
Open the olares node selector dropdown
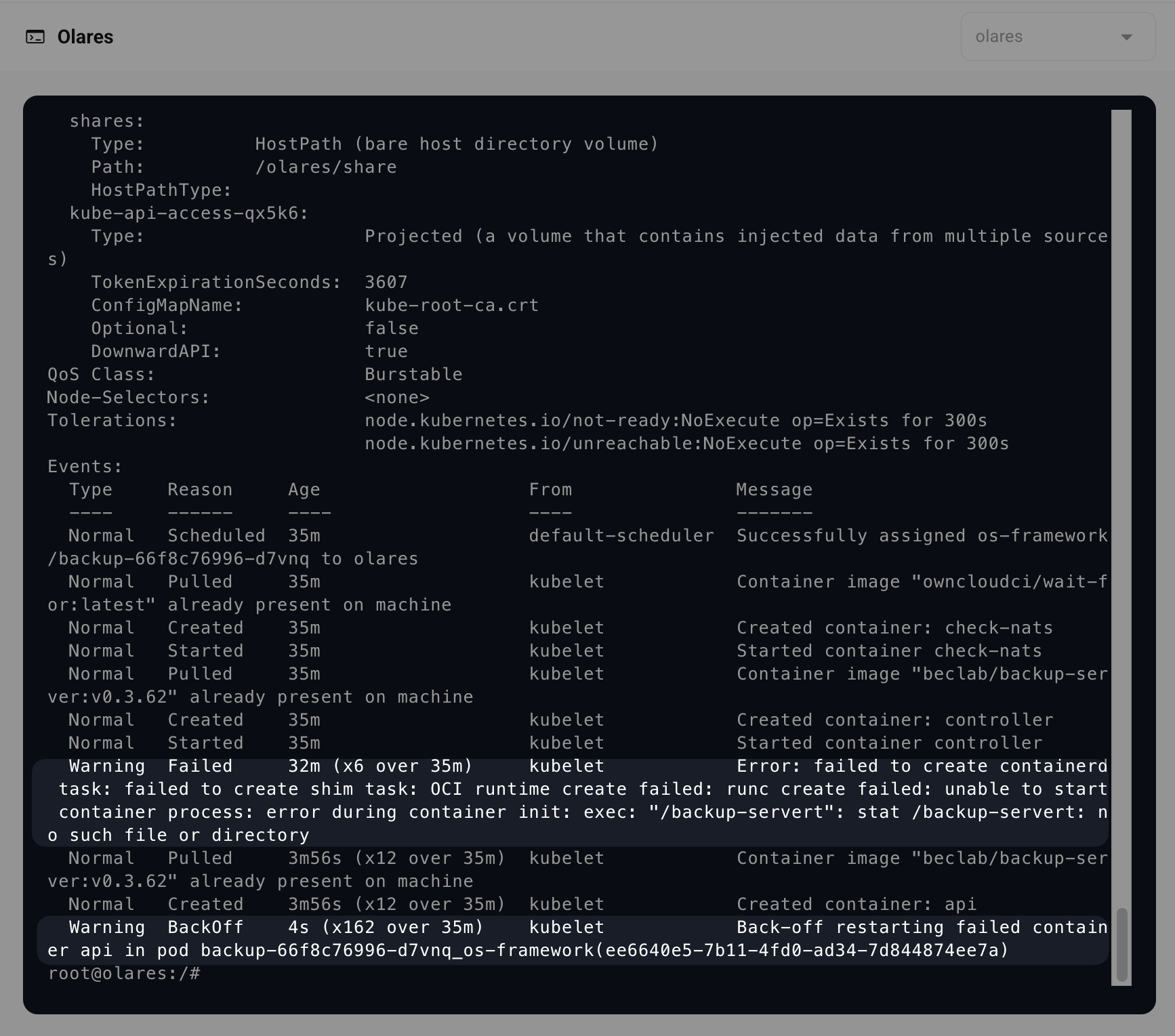[x=1056, y=37]
